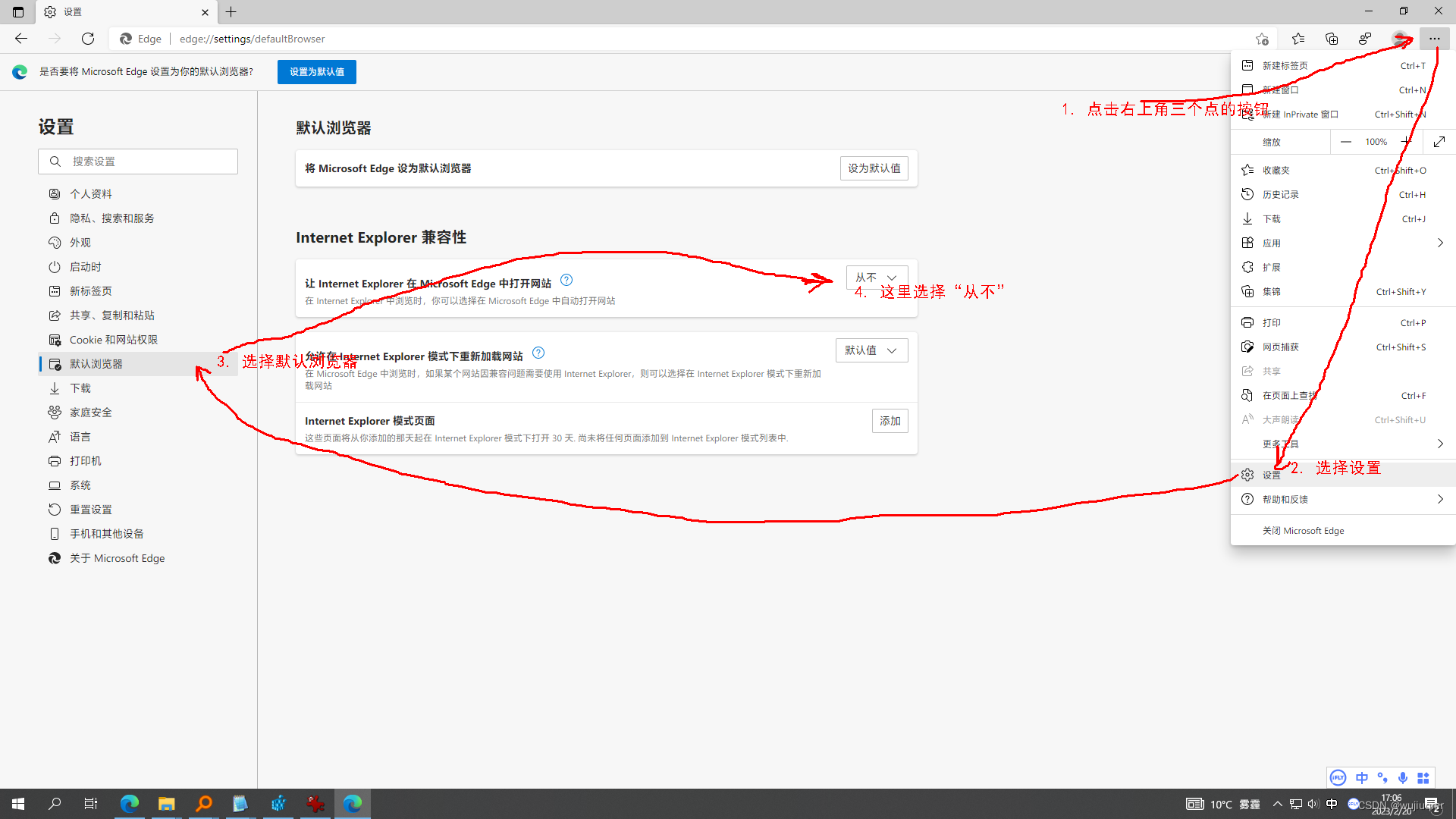Click the browser back arrow
This screenshot has height=819, width=1456.
21,39
